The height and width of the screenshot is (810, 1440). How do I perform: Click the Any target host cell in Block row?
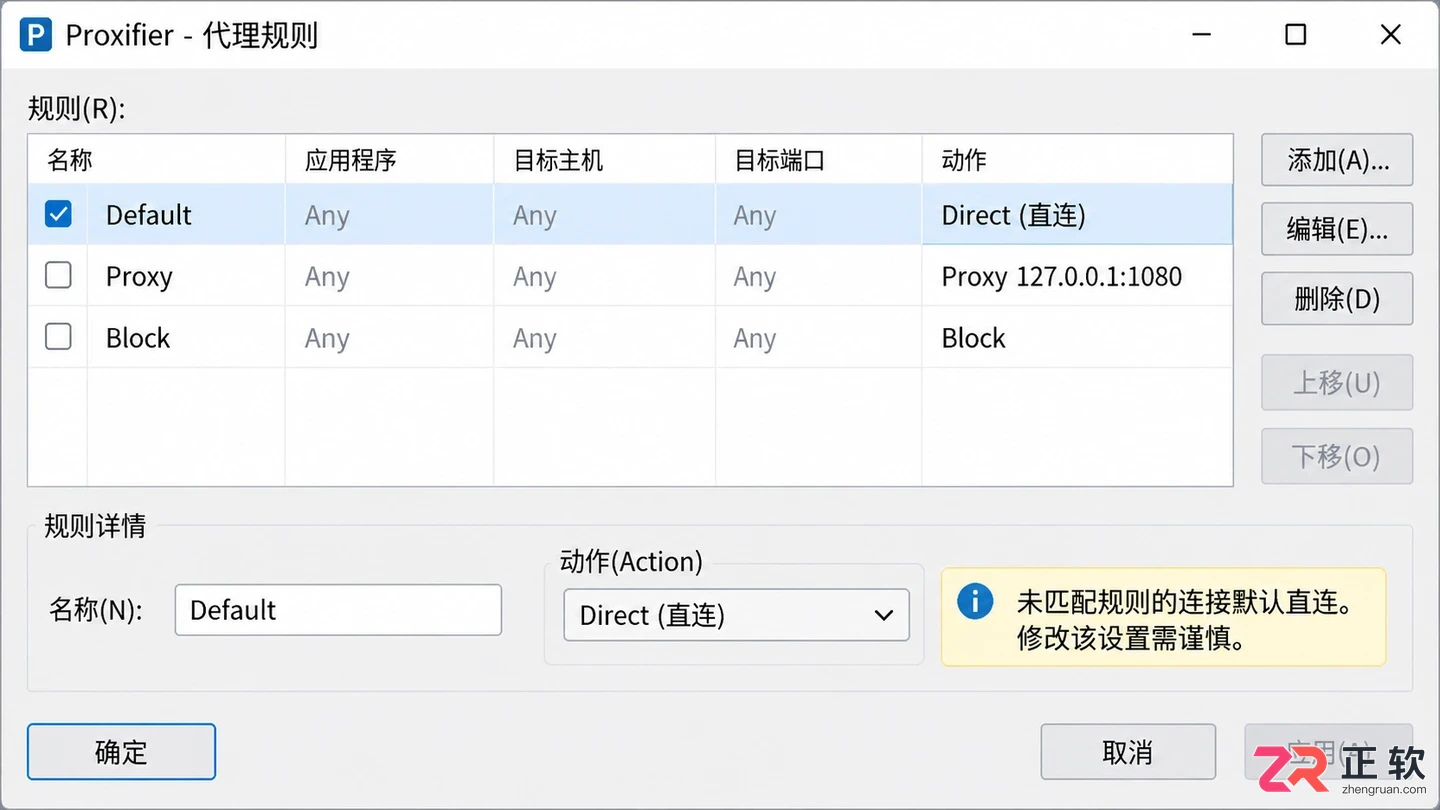click(605, 338)
